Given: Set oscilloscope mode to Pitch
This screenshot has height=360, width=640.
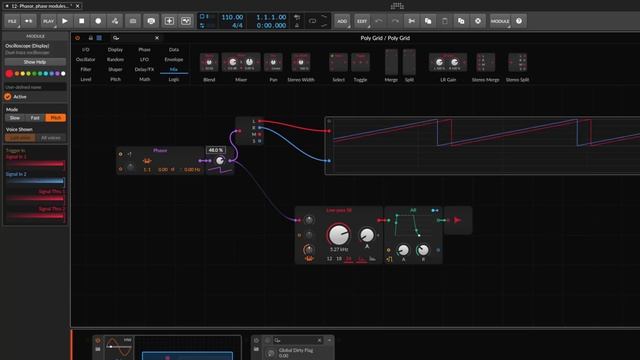Looking at the screenshot, I should [56, 118].
